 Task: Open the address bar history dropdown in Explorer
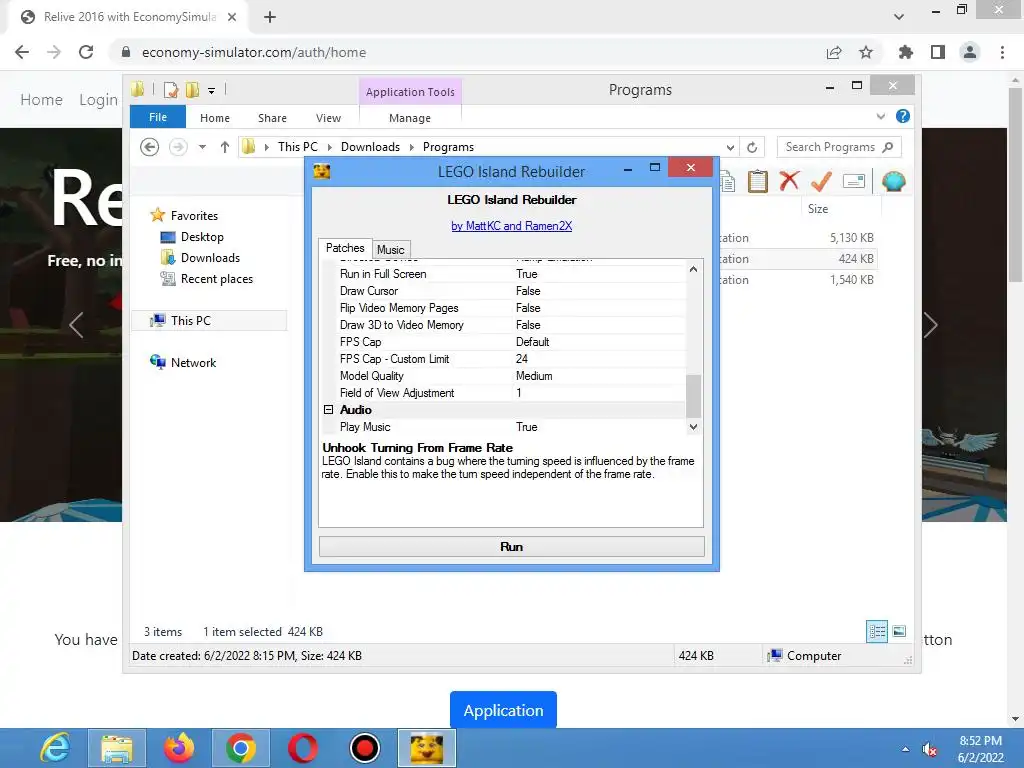[x=730, y=148]
